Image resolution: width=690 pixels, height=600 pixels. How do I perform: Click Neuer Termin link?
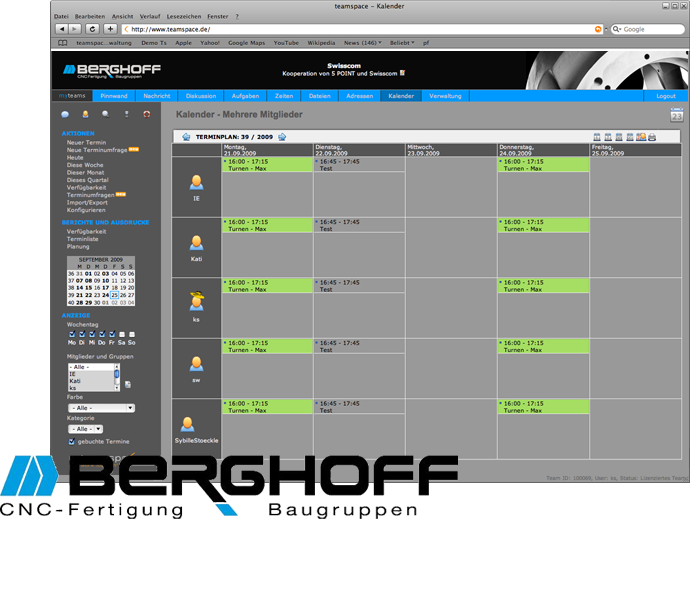click(86, 143)
